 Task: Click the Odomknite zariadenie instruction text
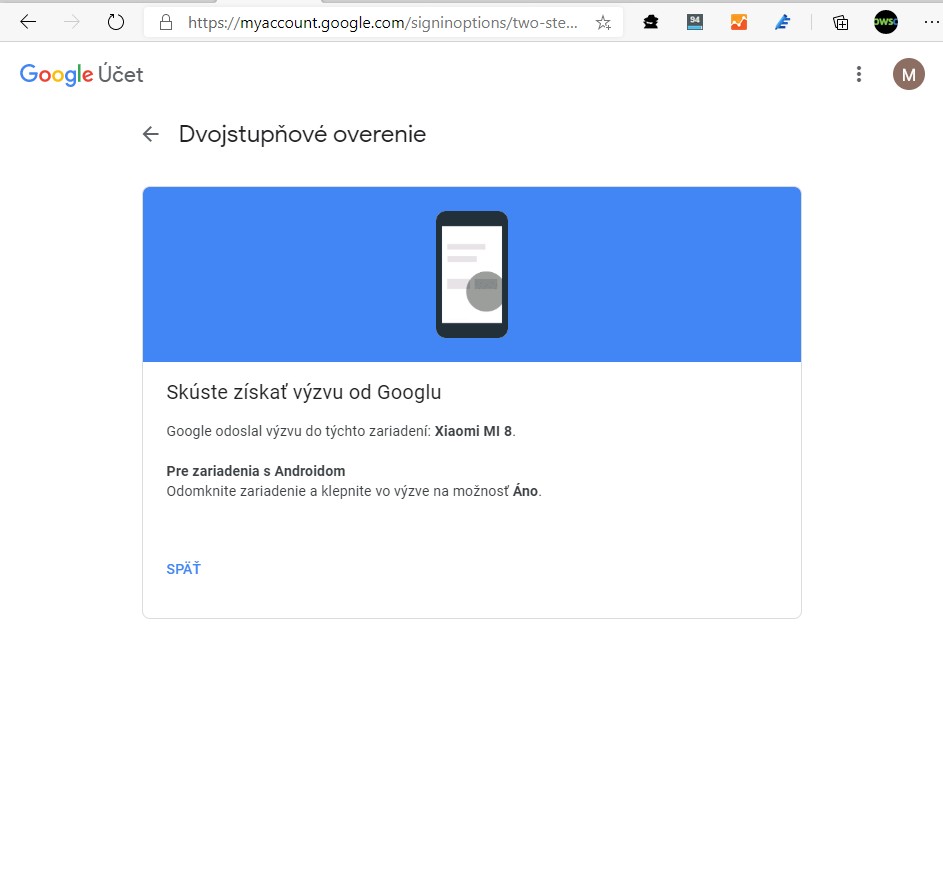(x=354, y=491)
